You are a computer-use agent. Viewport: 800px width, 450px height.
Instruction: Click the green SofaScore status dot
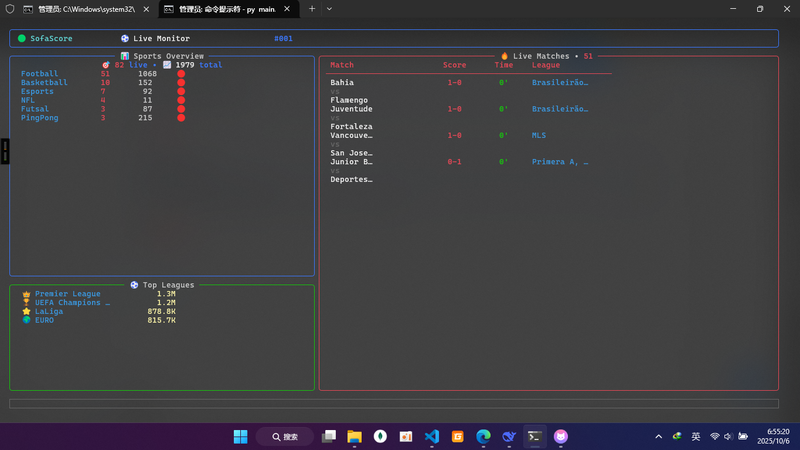pyautogui.click(x=22, y=38)
